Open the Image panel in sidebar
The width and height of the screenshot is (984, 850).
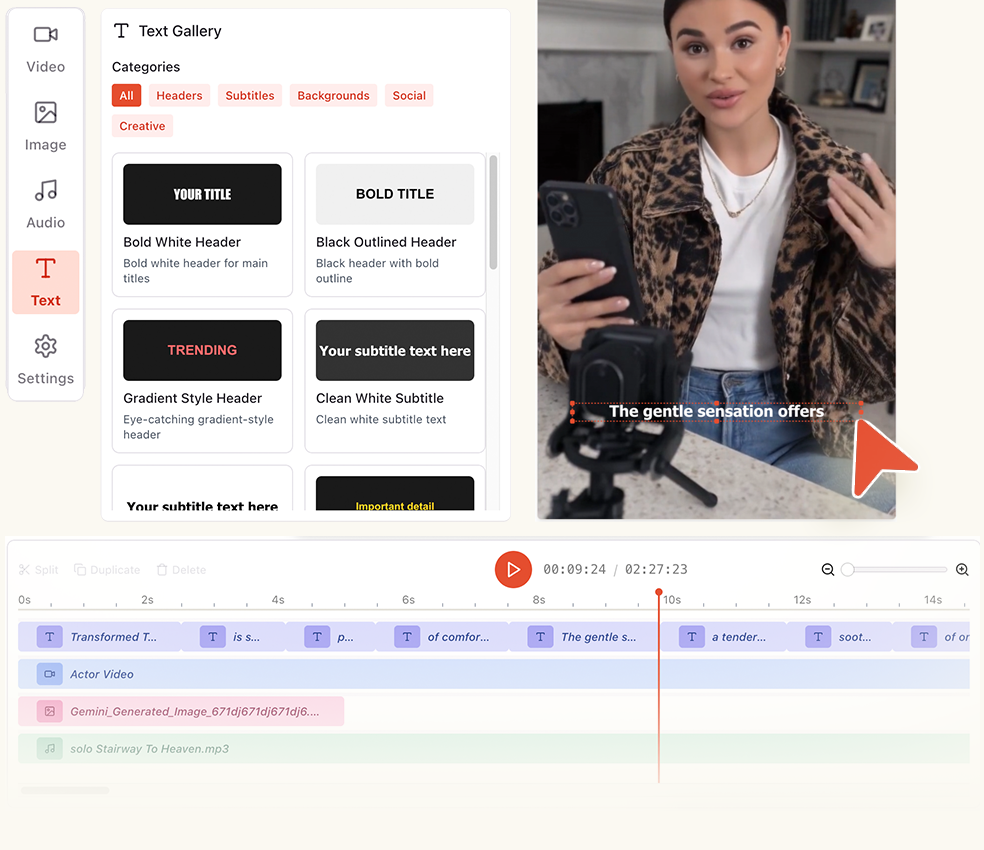tap(45, 126)
